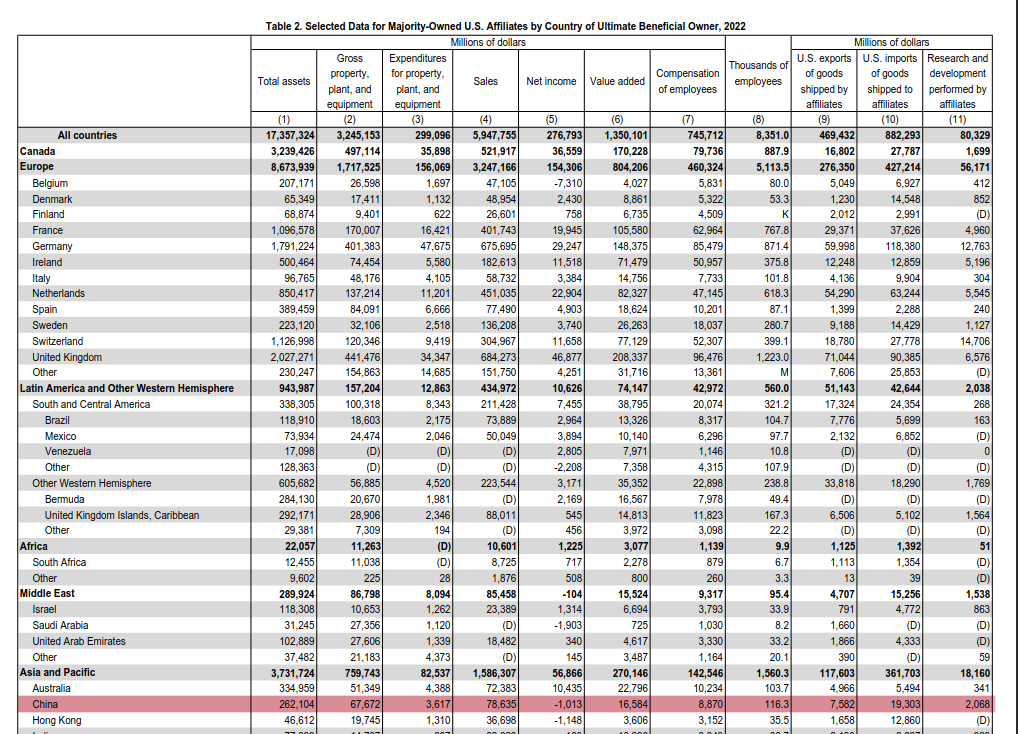Select the 'France' row label
Screen dimensions: 1018x734
coord(47,230)
